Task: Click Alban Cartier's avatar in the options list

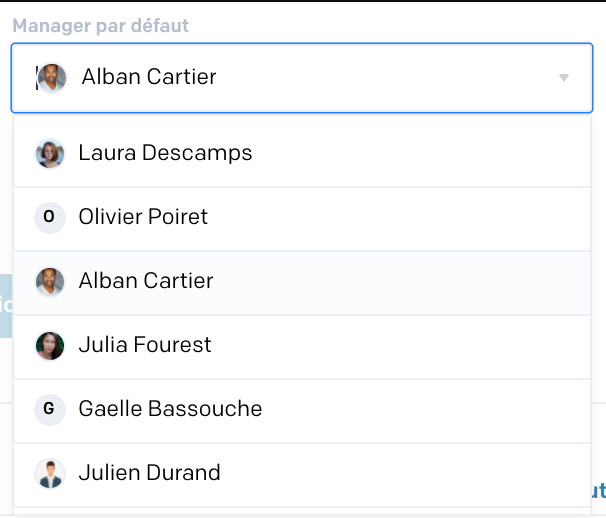Action: coord(50,282)
